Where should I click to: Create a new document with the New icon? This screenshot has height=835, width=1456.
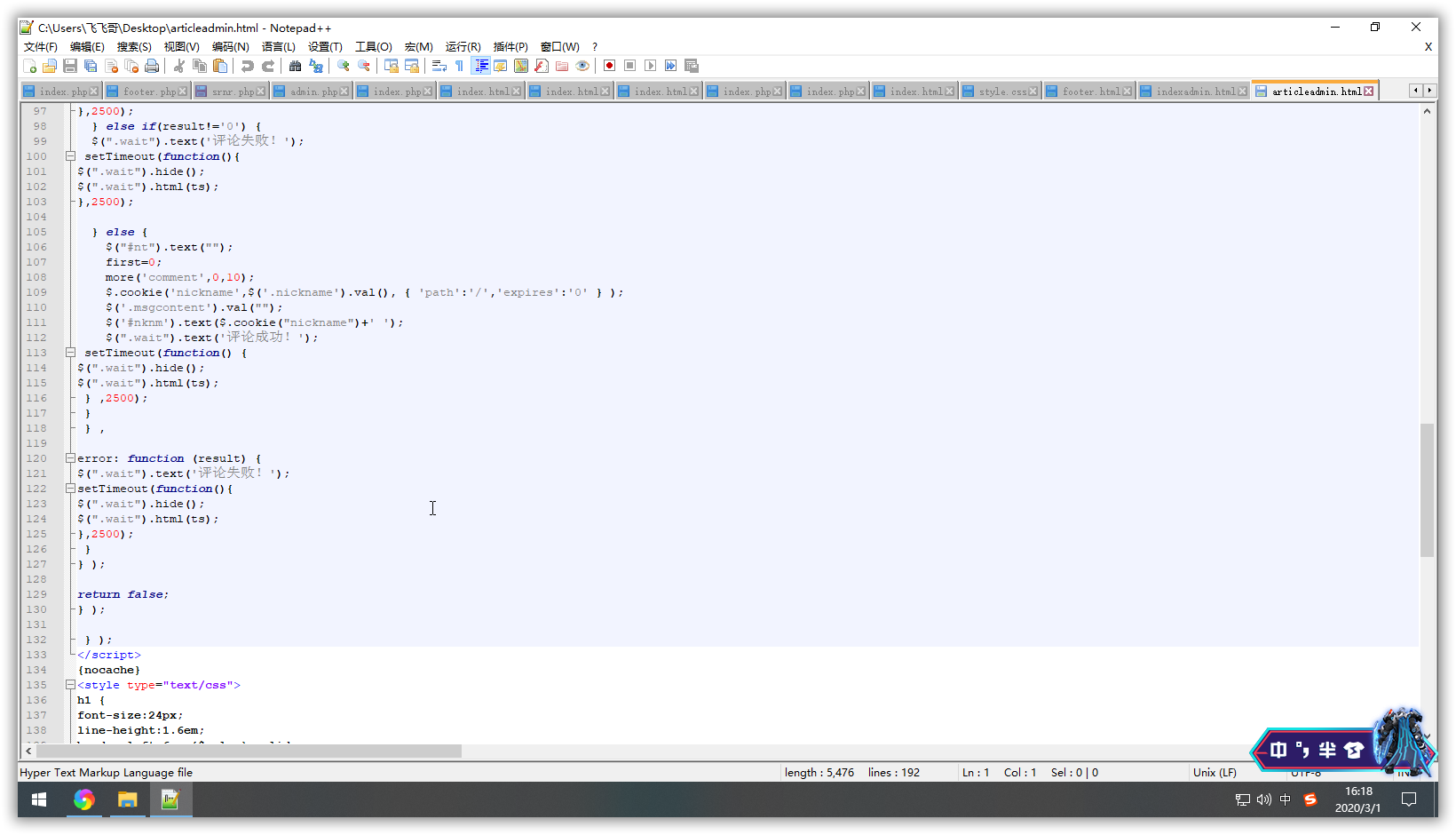coord(29,66)
